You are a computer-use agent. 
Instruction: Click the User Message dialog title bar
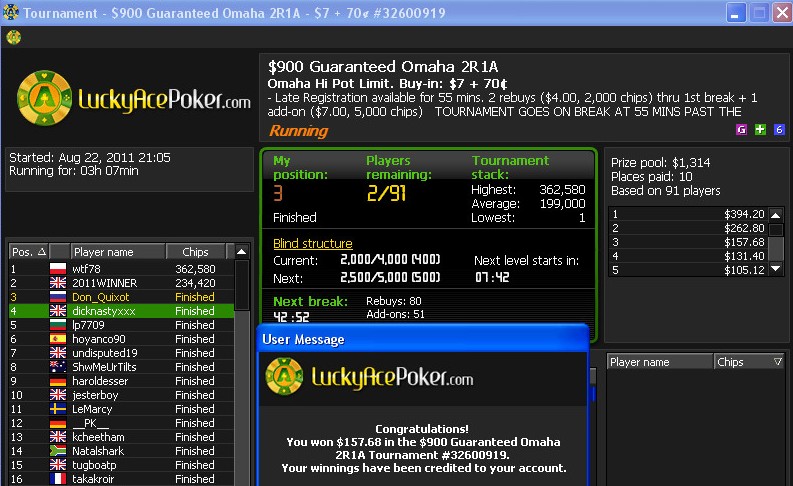[423, 339]
